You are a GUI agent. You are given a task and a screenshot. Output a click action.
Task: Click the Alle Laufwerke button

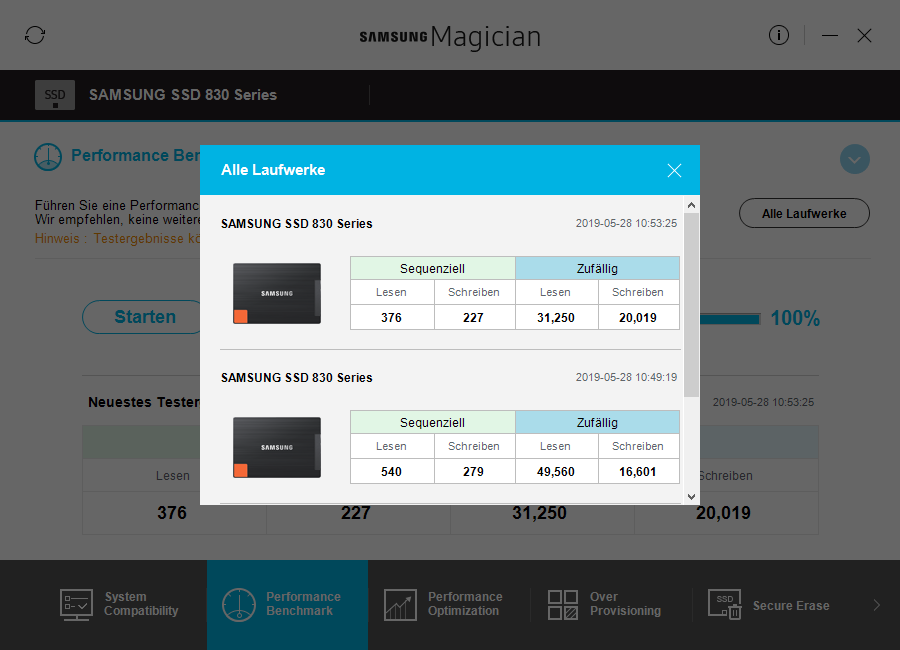click(804, 214)
